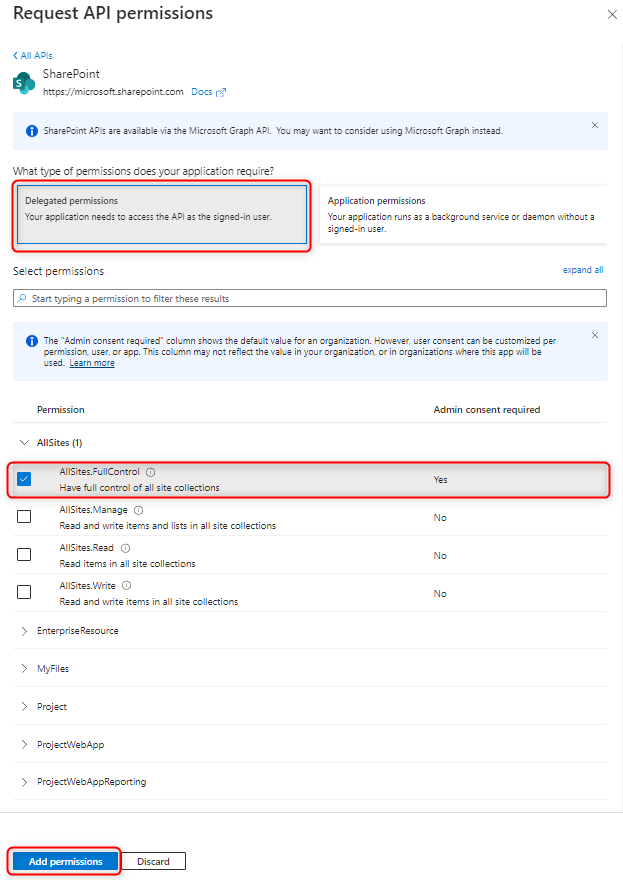Select the Delegated permissions option
This screenshot has width=623, height=880.
[162, 215]
